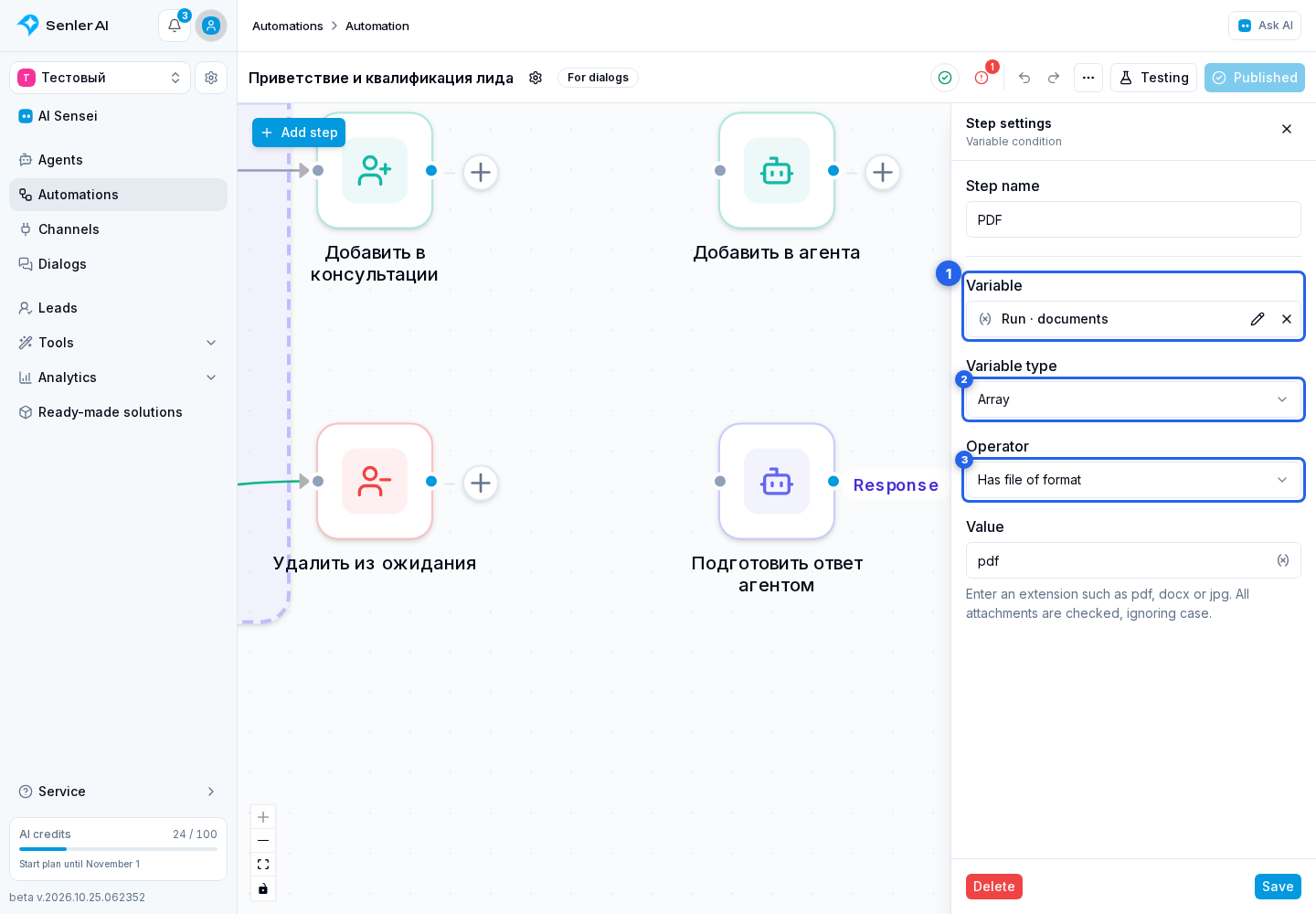Open the red error alert icon

point(982,78)
